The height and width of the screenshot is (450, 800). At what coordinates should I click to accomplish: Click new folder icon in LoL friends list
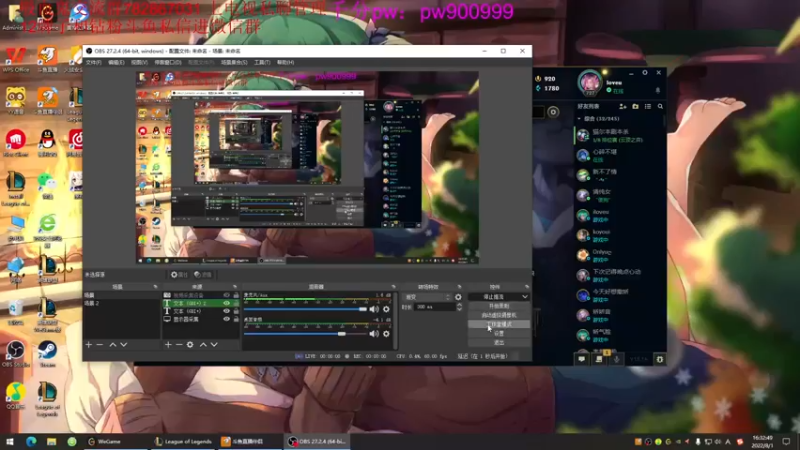pos(635,107)
